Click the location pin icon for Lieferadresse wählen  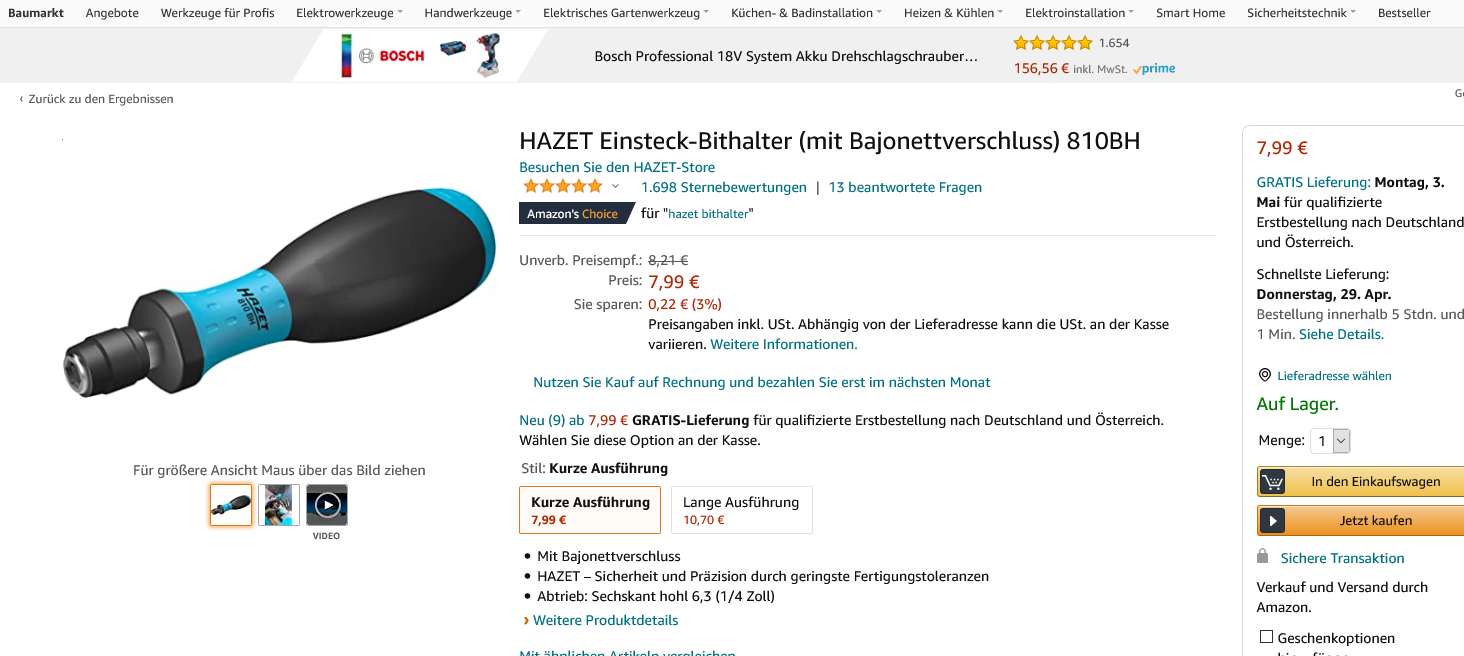click(1265, 376)
